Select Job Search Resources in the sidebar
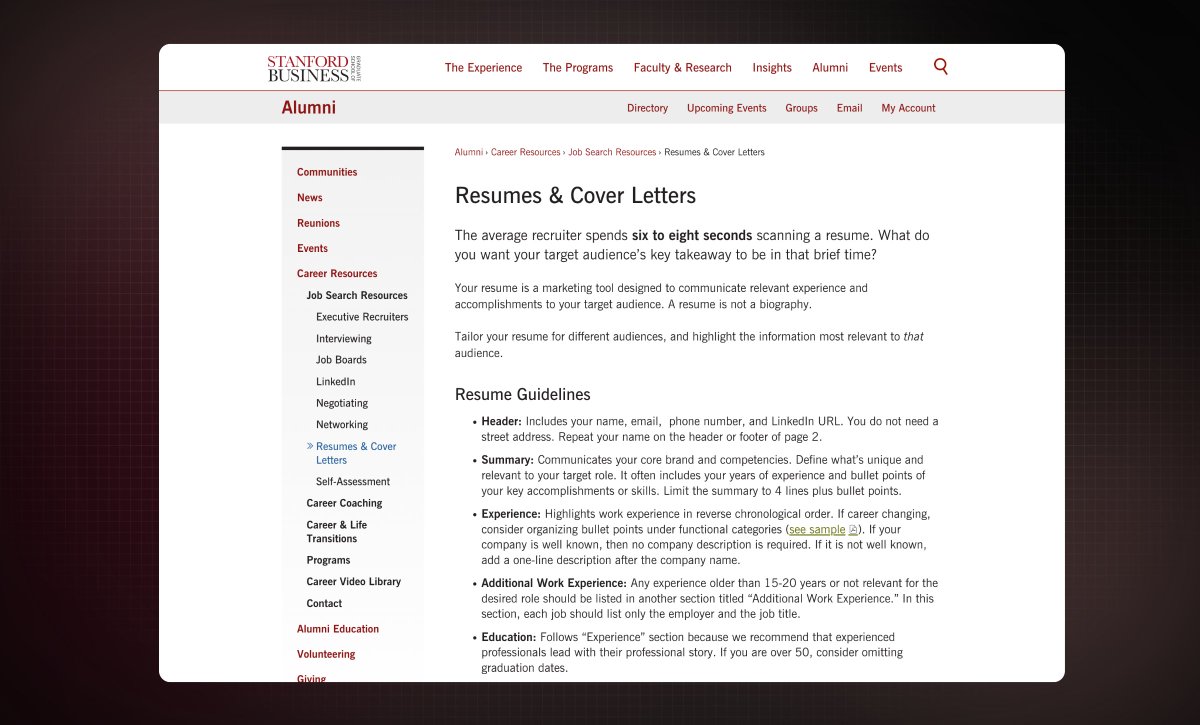This screenshot has height=725, width=1200. [x=357, y=295]
